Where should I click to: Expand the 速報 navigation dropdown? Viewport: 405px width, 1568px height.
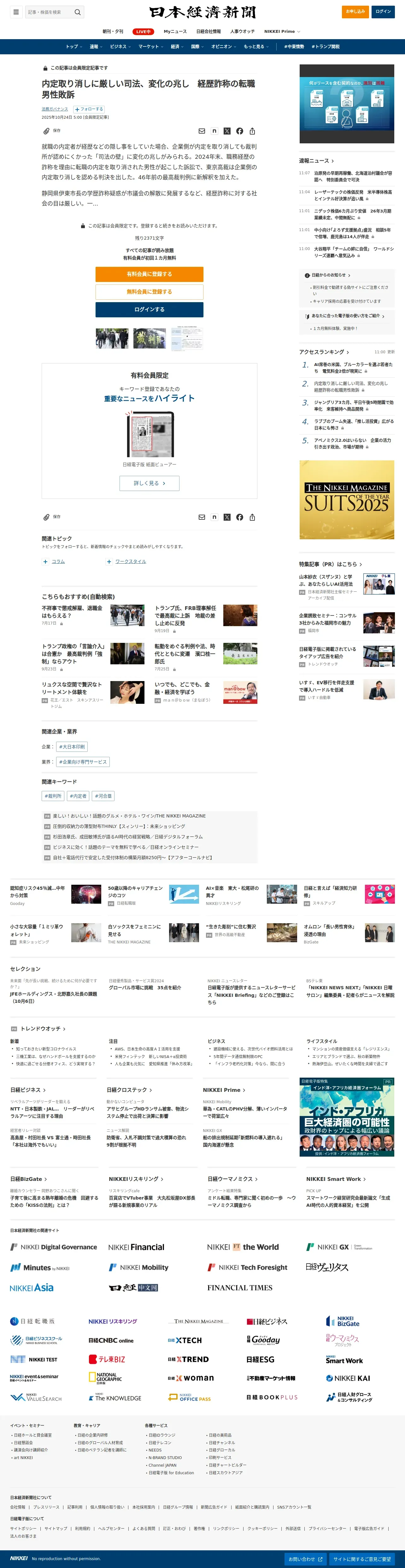point(96,47)
